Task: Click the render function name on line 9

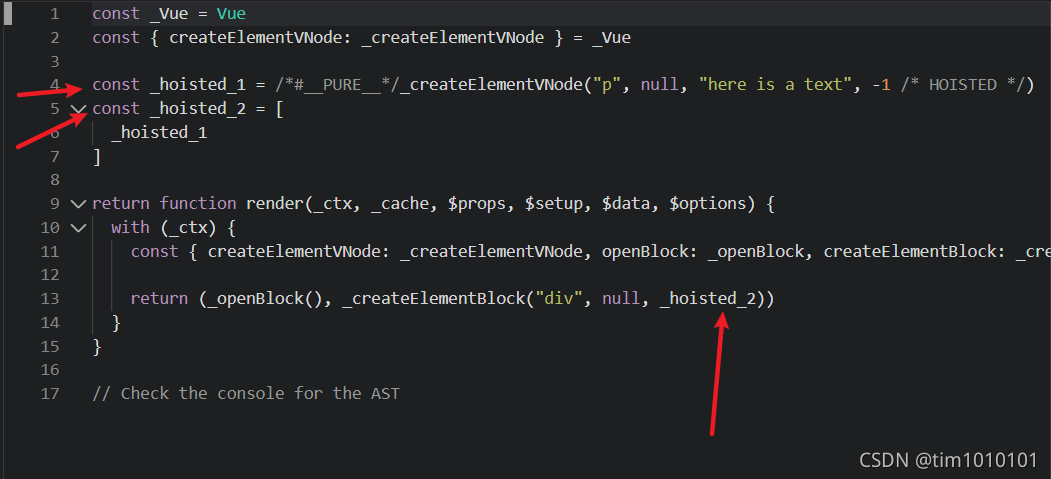Action: (275, 204)
